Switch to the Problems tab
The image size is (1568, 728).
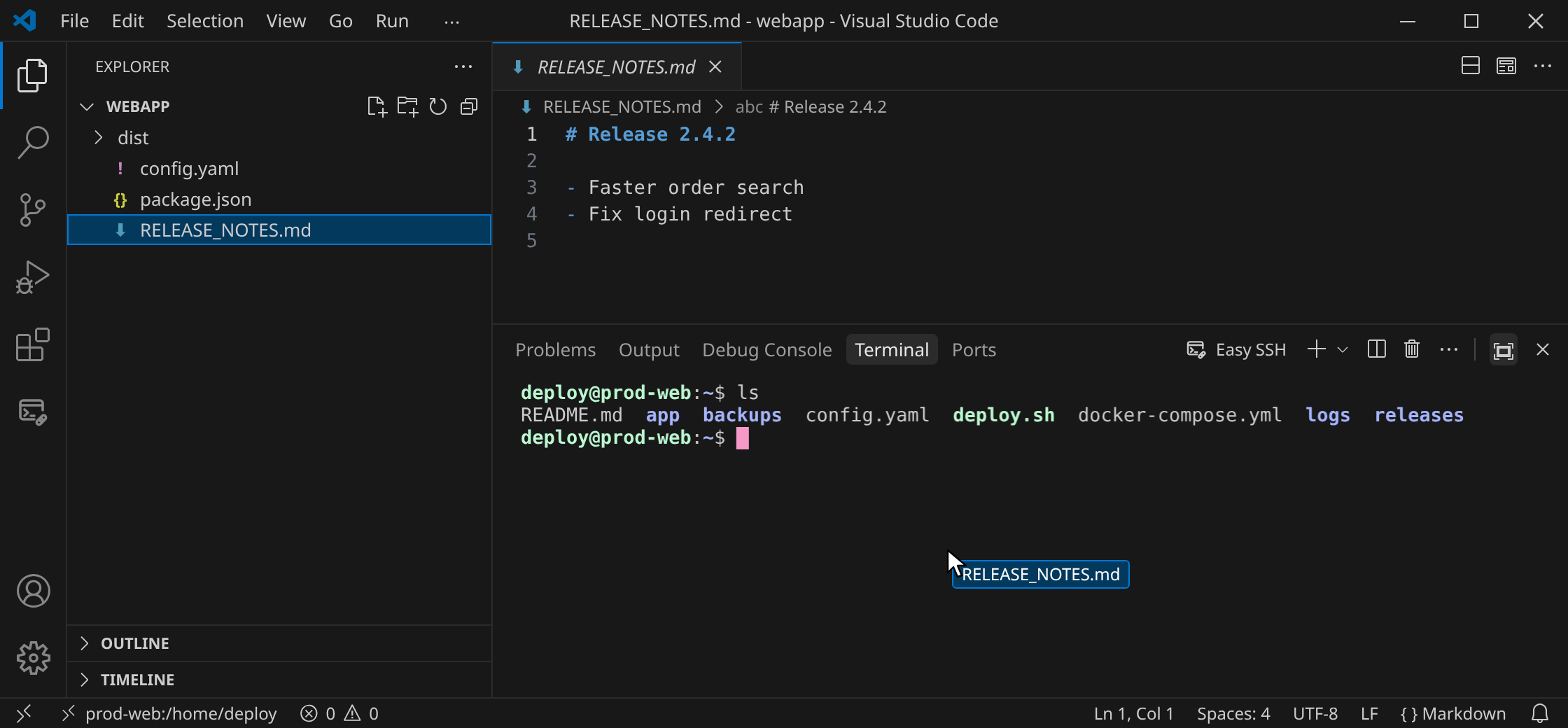pyautogui.click(x=555, y=349)
